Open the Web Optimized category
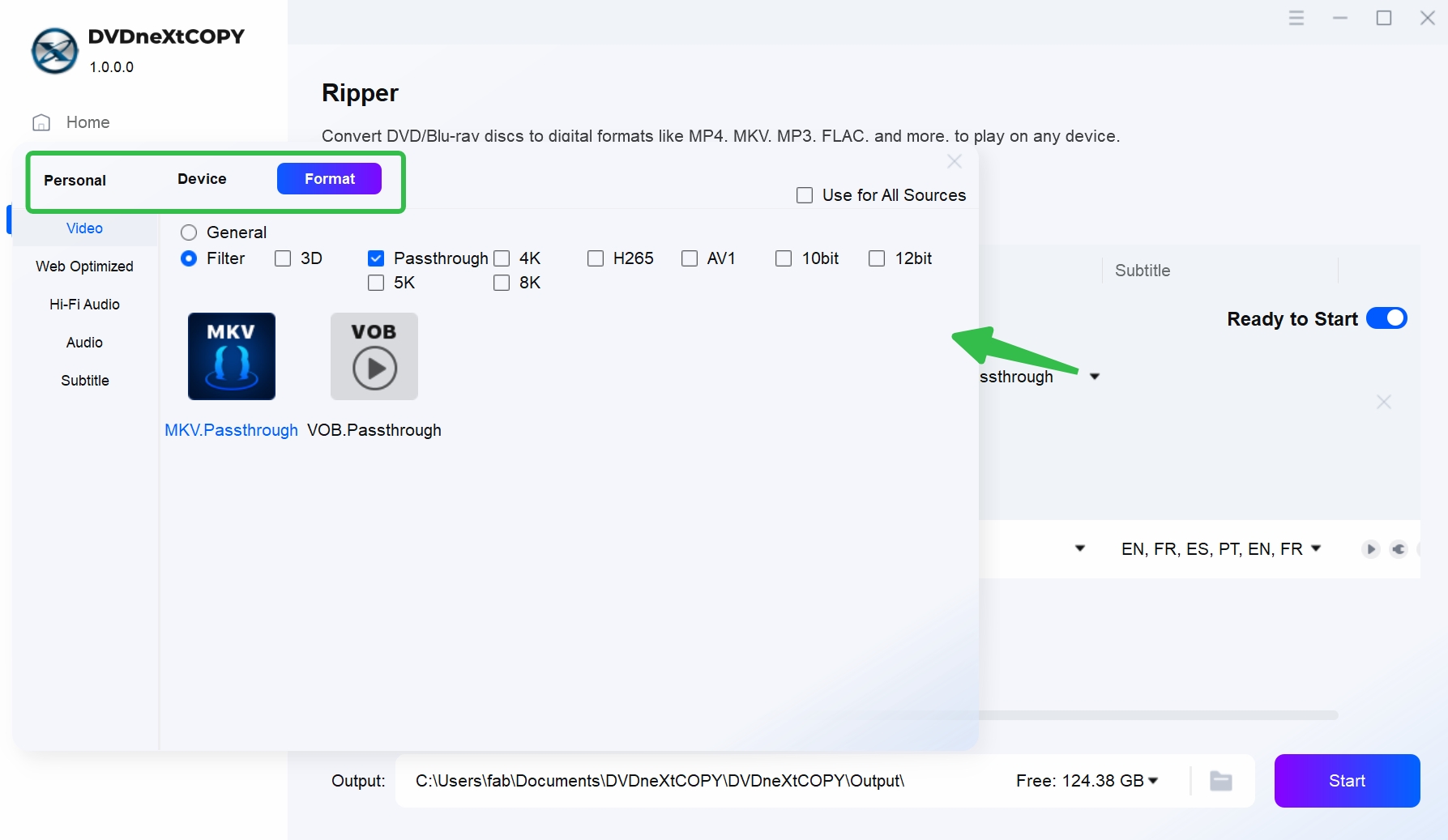1448x840 pixels. click(85, 266)
